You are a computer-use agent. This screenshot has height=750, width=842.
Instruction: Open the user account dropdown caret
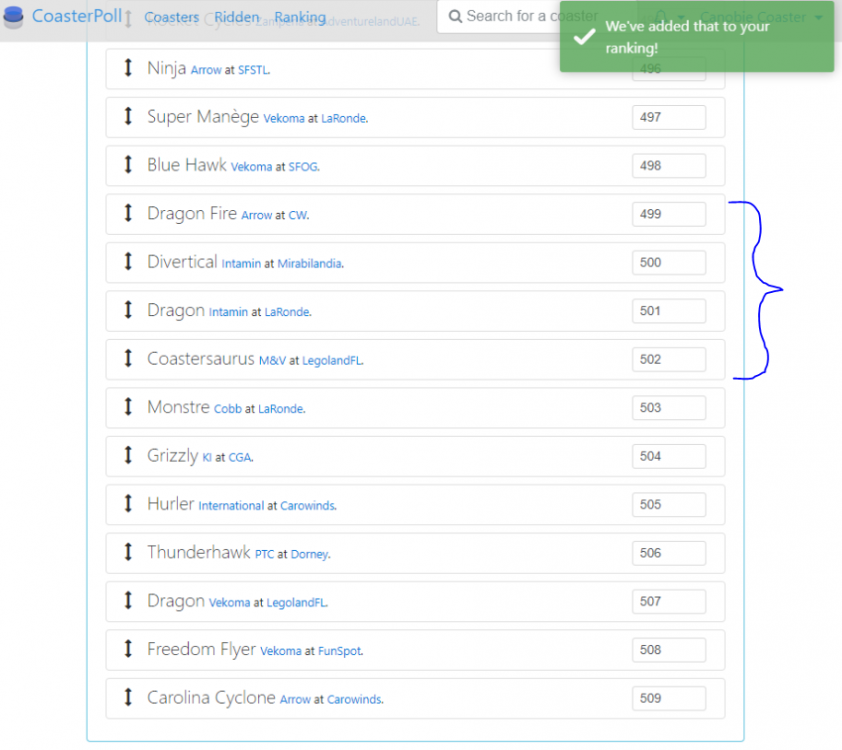(x=818, y=18)
